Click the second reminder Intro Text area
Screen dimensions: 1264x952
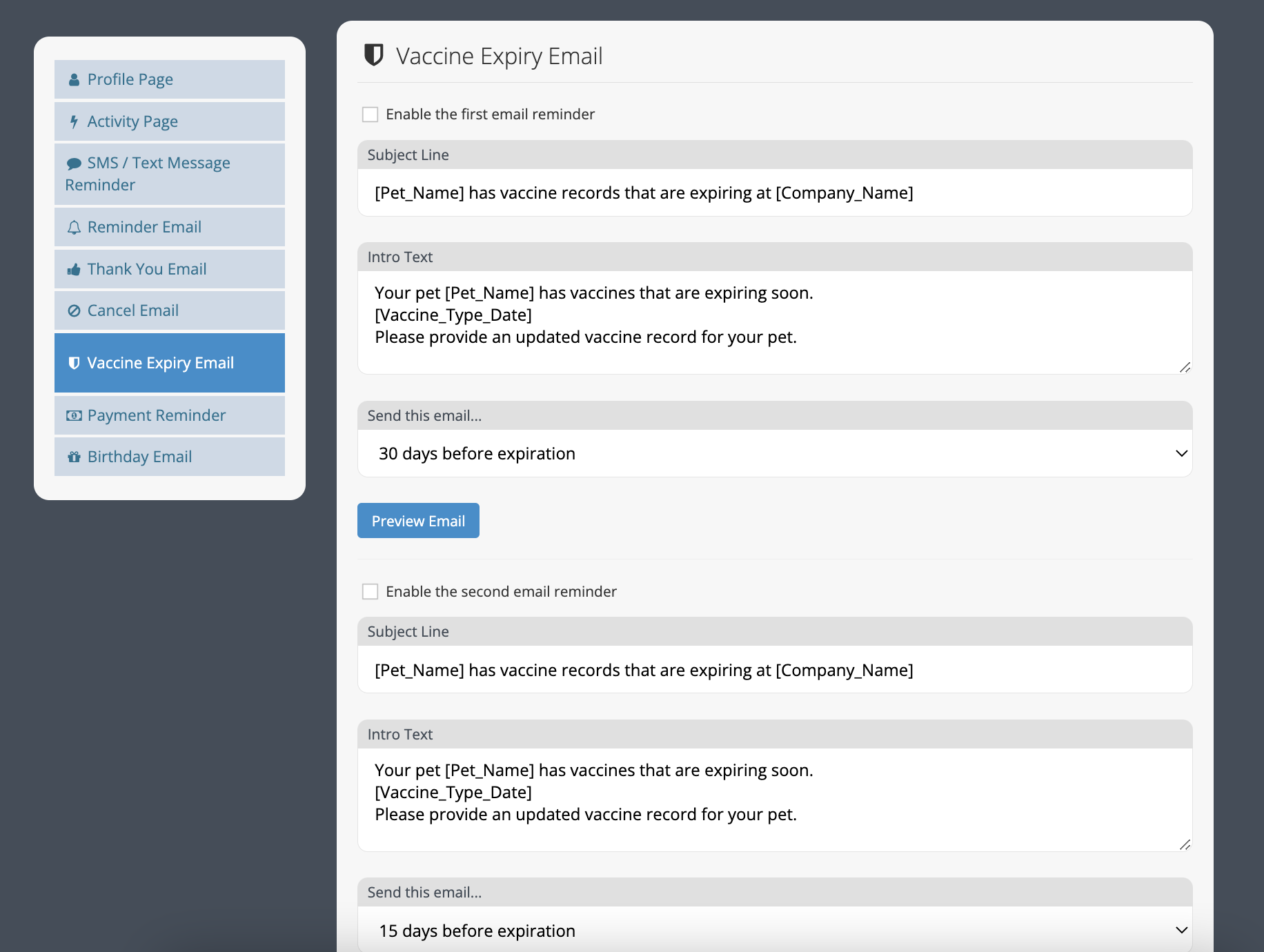(775, 800)
